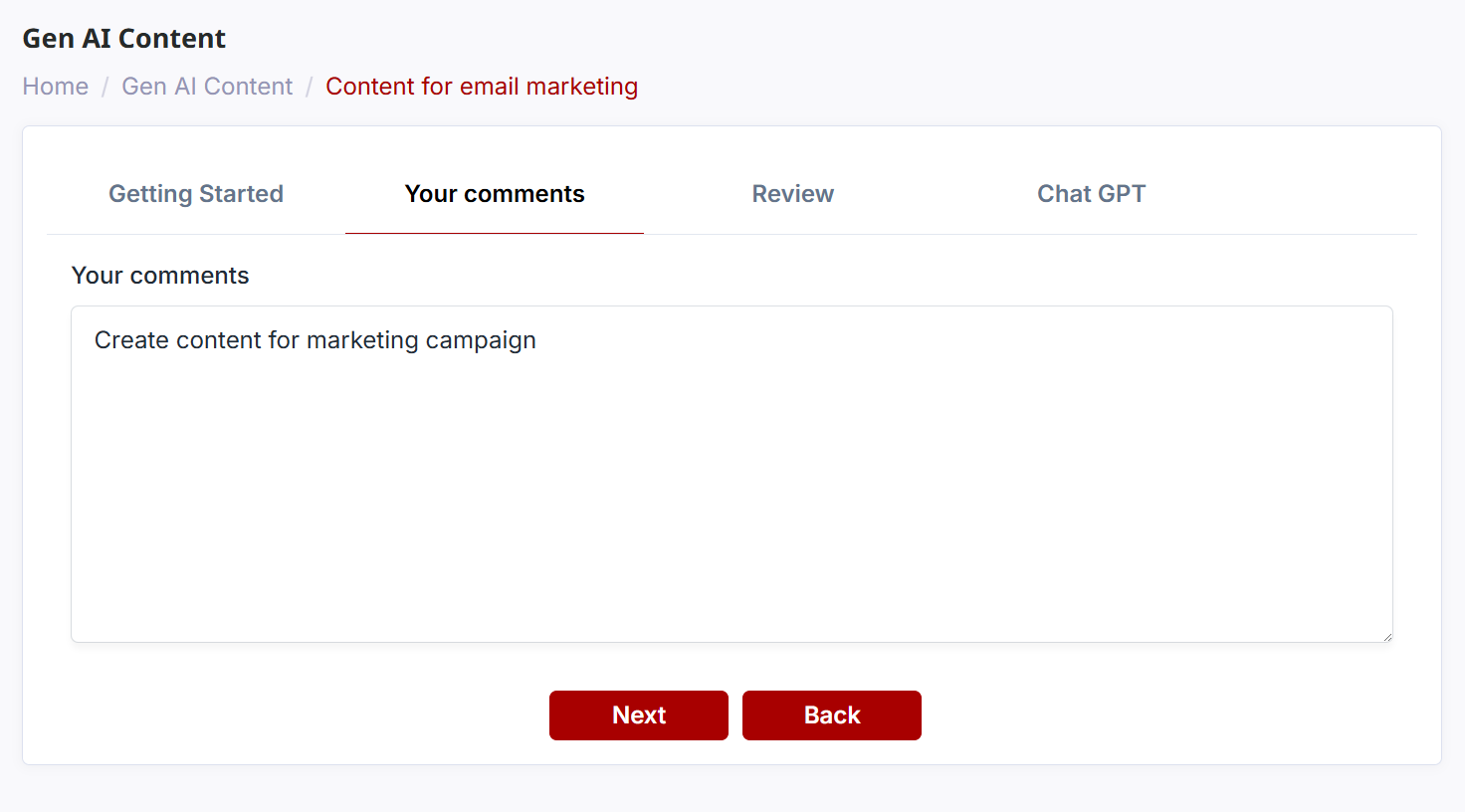Open the Gen AI Content breadcrumb link
Viewport: 1465px width, 812px height.
click(207, 87)
